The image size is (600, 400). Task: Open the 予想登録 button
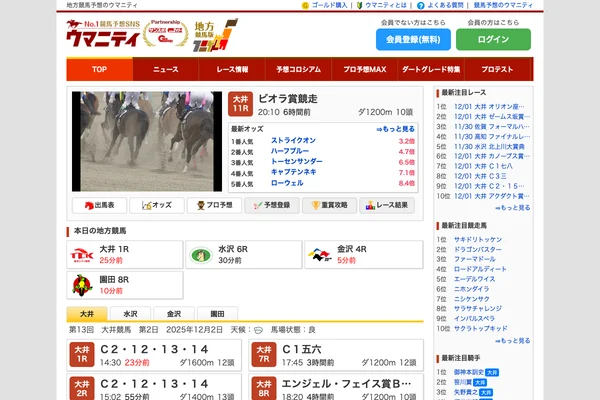[x=272, y=205]
